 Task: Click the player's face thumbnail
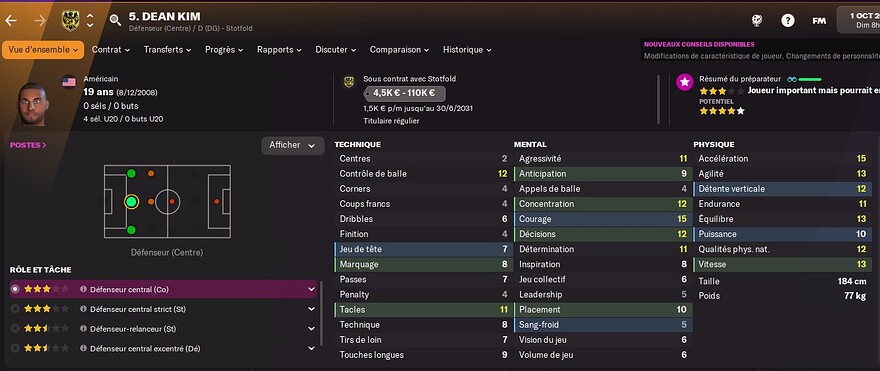[32, 104]
